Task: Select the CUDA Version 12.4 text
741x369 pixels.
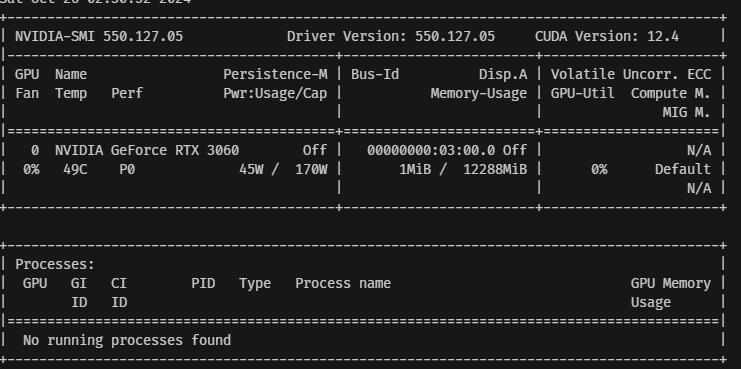Action: coord(607,36)
